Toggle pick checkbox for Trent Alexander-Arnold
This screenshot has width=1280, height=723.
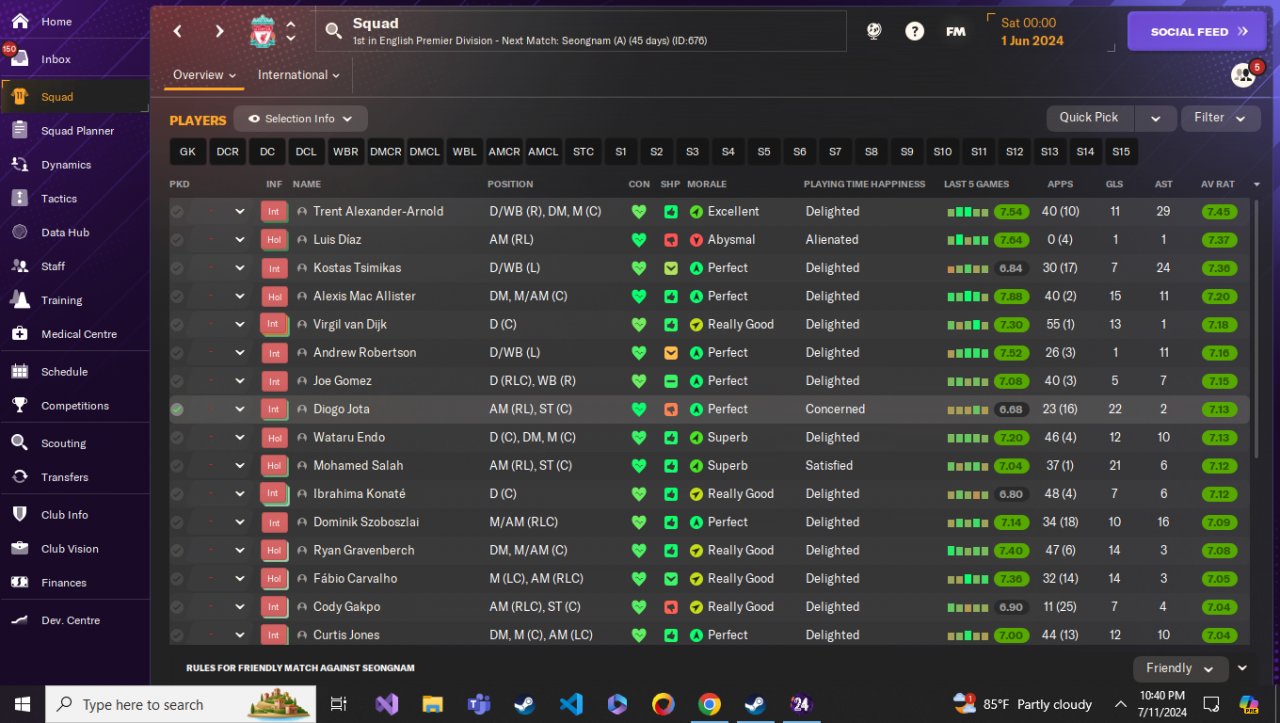pos(177,212)
